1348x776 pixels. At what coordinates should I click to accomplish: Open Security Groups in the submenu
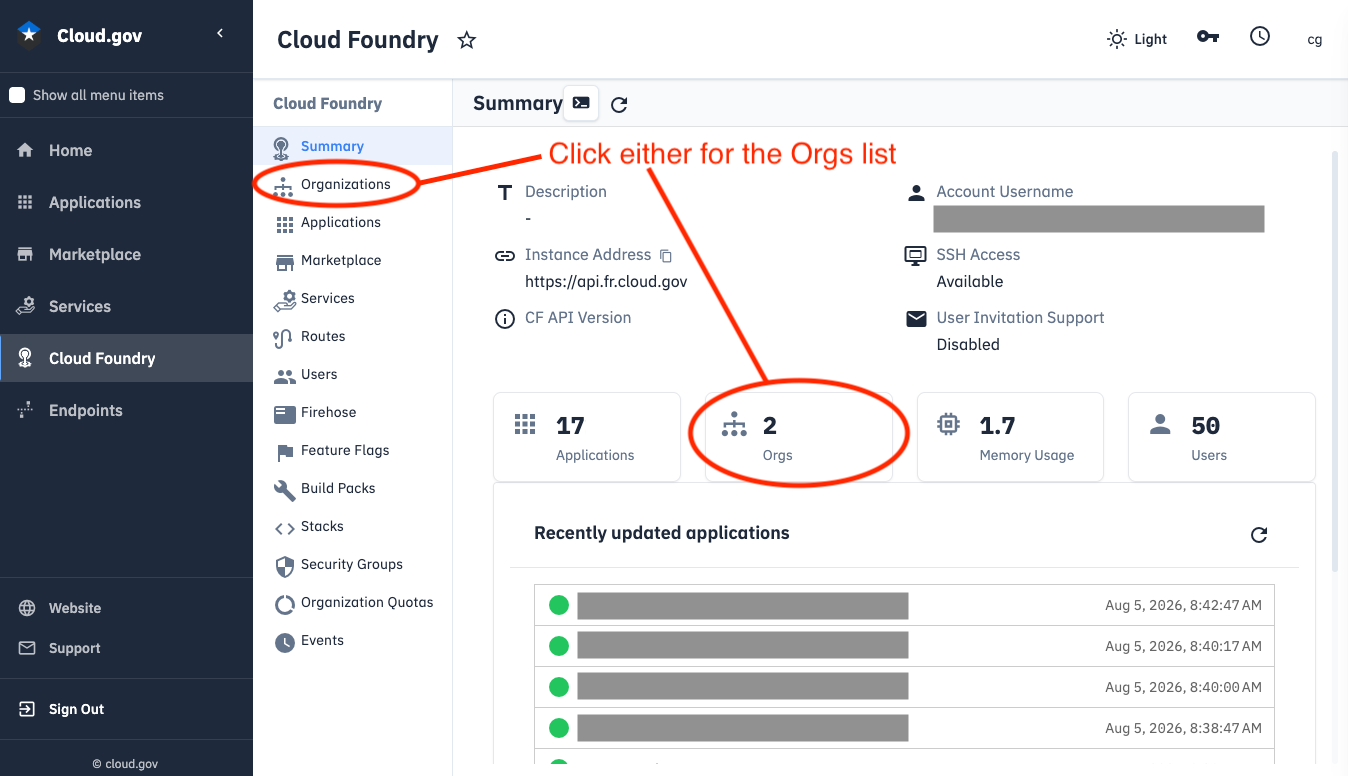tap(353, 564)
